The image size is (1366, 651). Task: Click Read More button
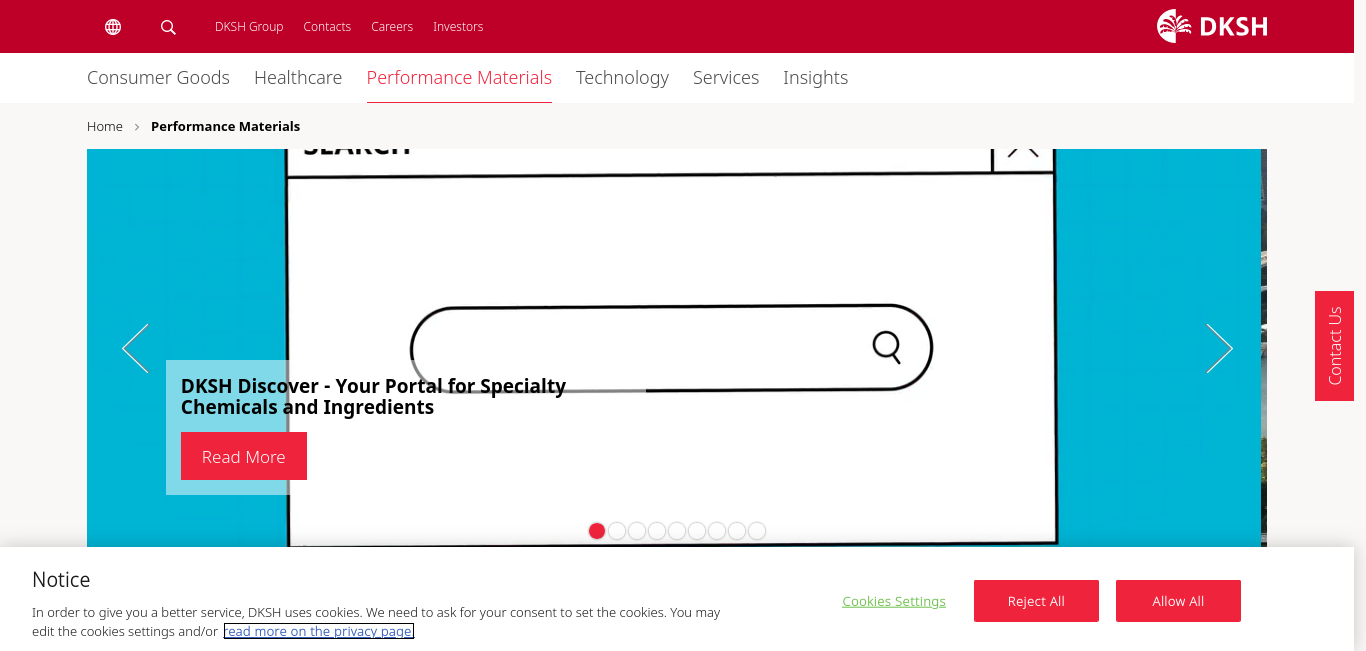pos(244,456)
